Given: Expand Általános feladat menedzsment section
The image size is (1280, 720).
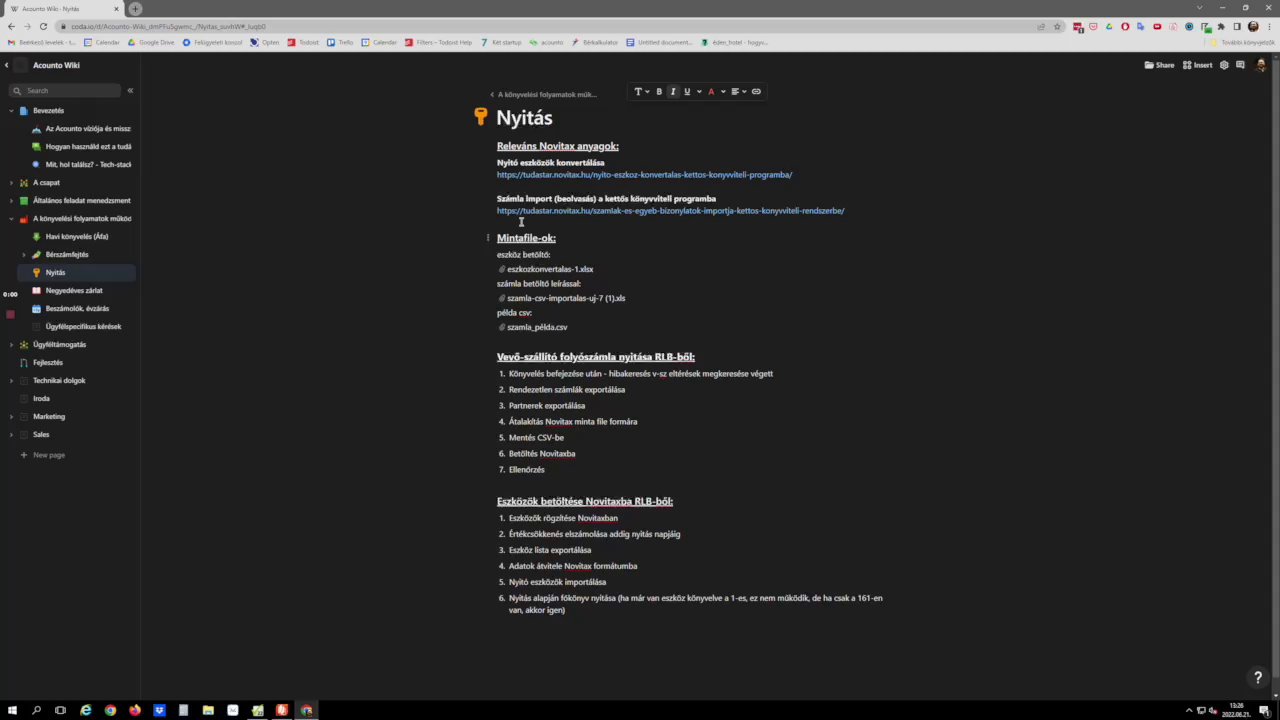Looking at the screenshot, I should 11,201.
